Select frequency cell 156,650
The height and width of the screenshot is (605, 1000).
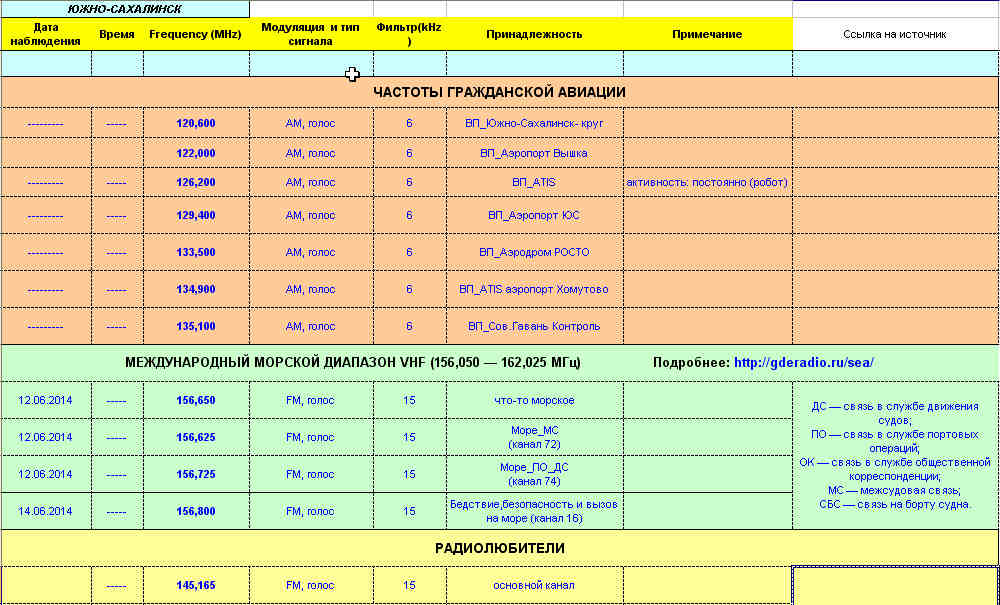[196, 400]
